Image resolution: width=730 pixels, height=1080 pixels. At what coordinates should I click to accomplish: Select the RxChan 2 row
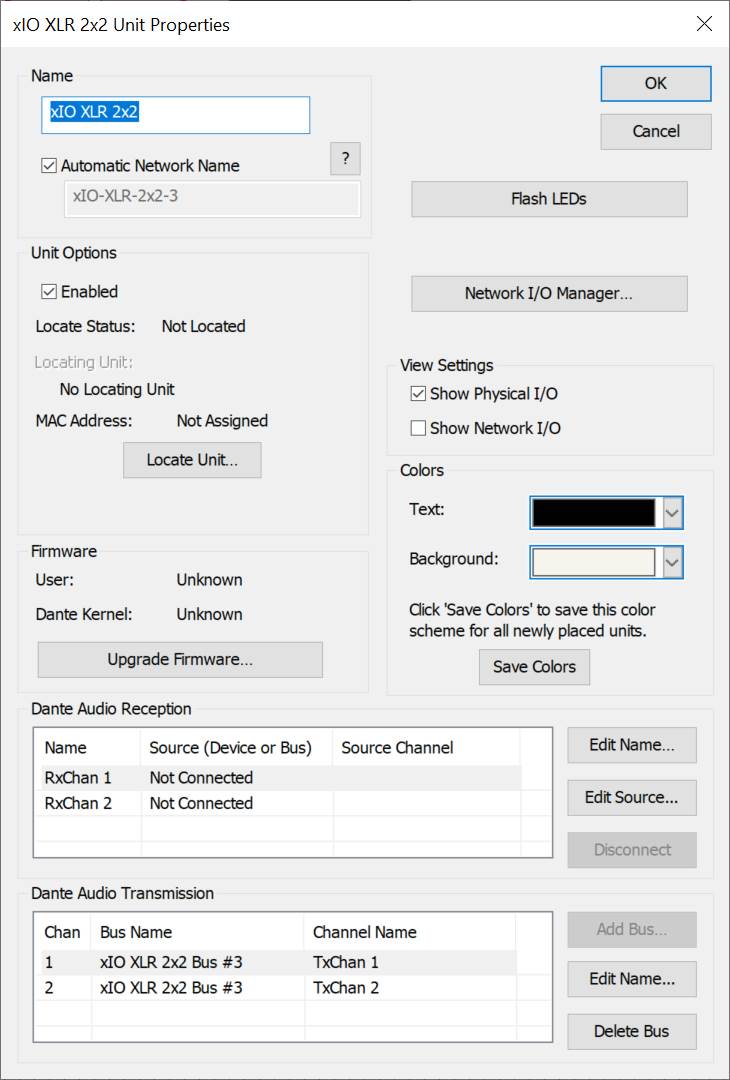[x=281, y=803]
